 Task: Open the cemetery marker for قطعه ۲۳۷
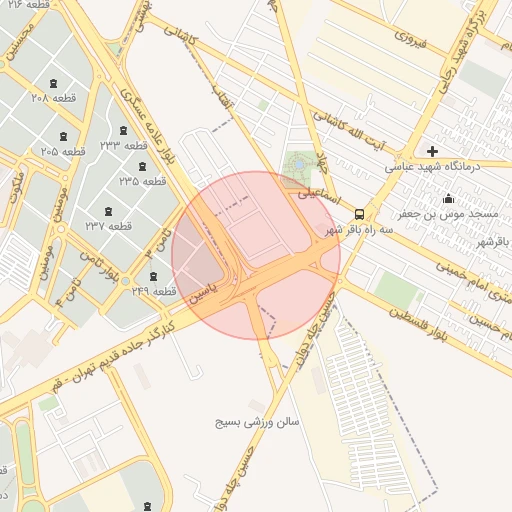(108, 211)
